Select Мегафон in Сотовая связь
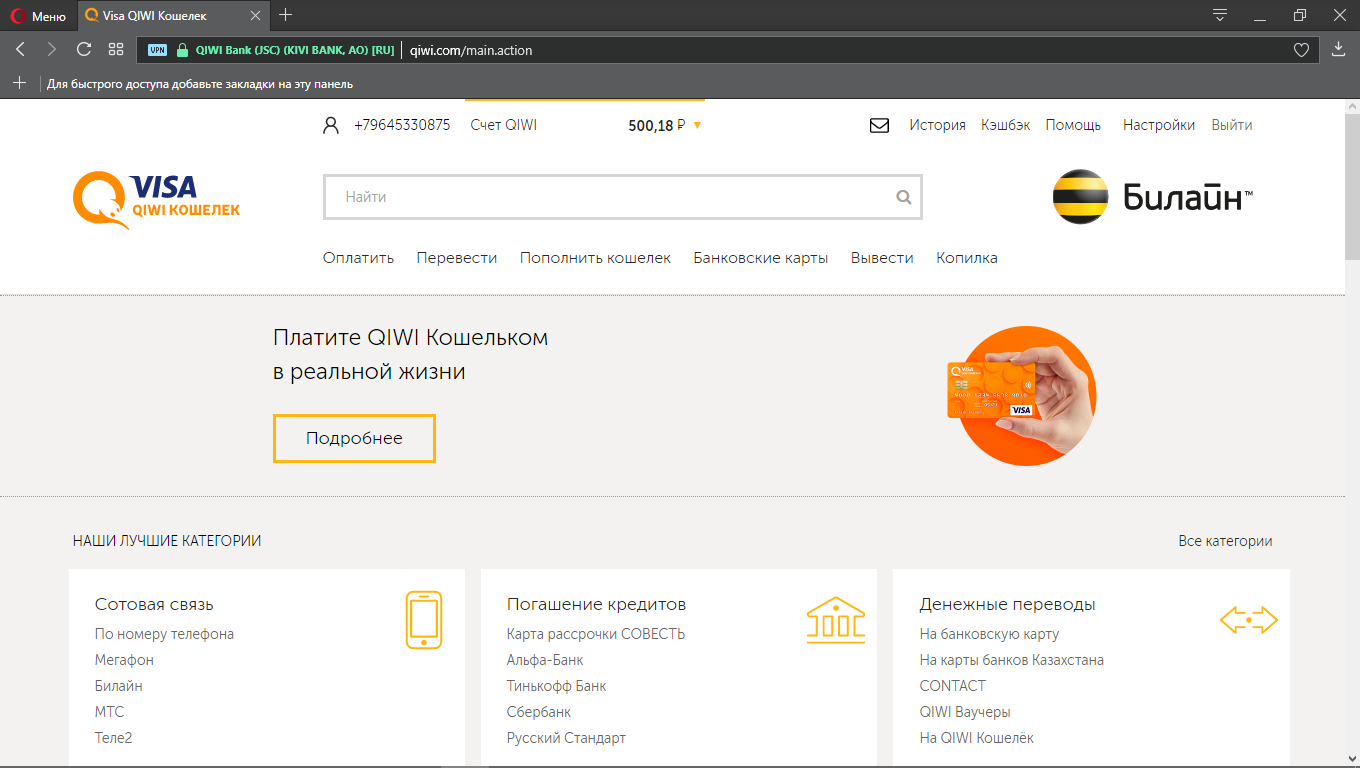 [x=124, y=660]
